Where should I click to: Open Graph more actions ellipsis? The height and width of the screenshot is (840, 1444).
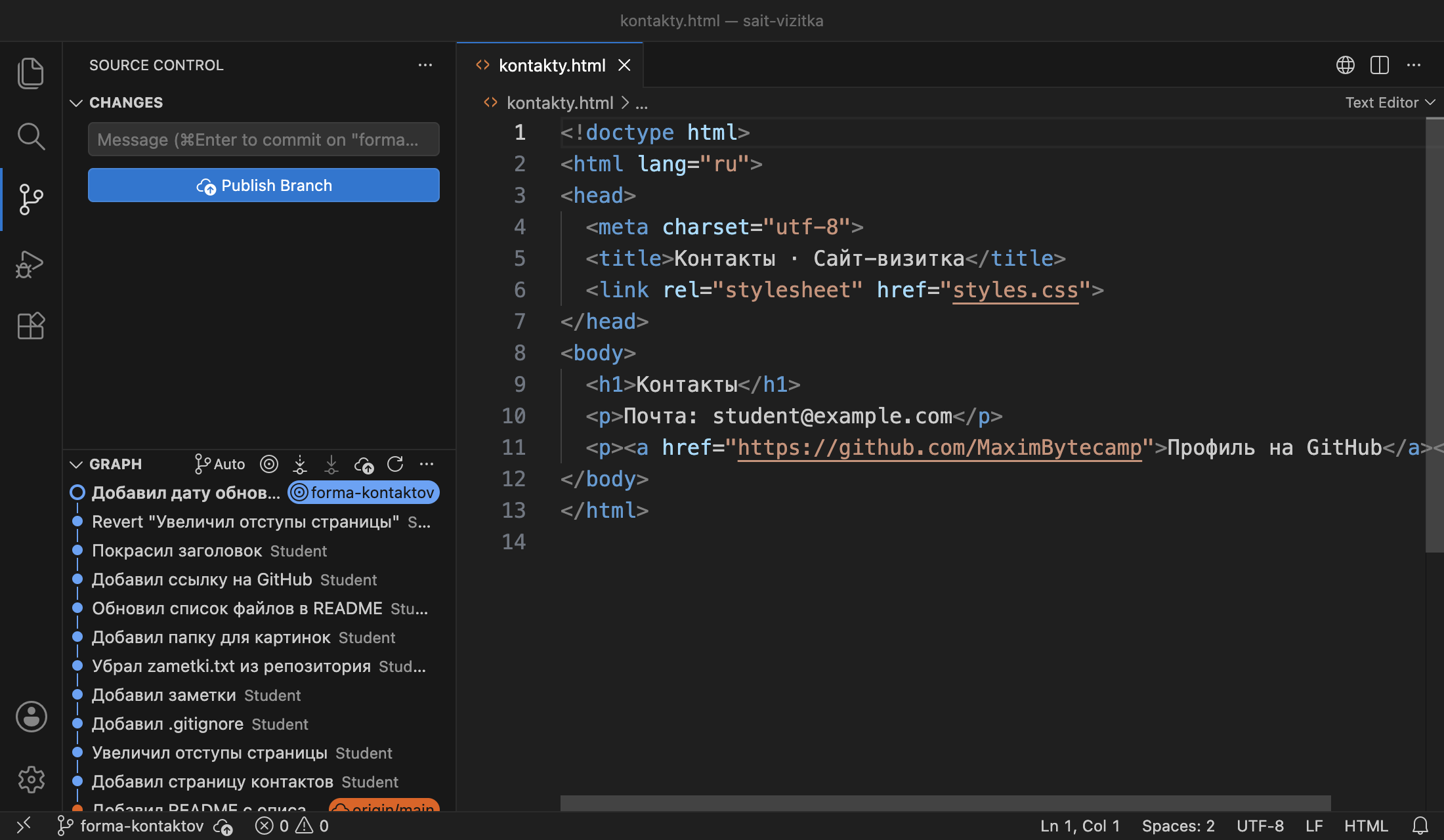[427, 464]
